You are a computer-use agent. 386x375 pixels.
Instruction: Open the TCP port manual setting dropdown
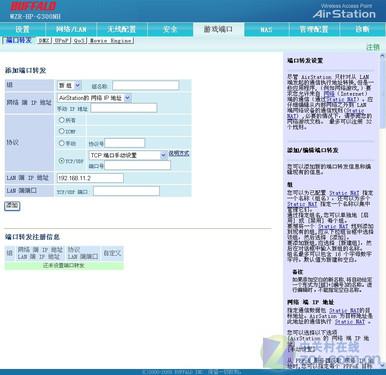point(128,155)
